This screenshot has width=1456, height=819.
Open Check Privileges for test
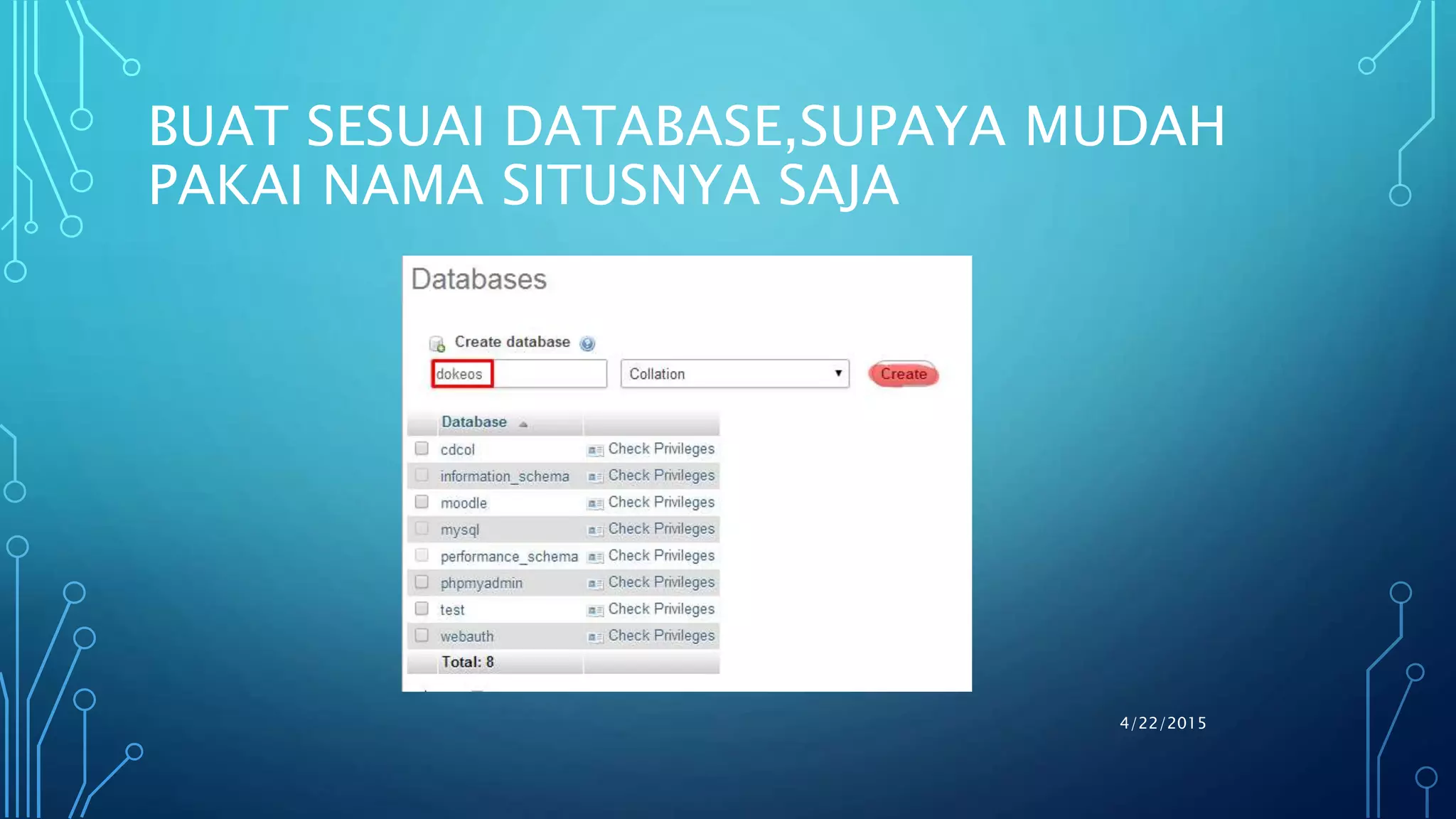(661, 609)
